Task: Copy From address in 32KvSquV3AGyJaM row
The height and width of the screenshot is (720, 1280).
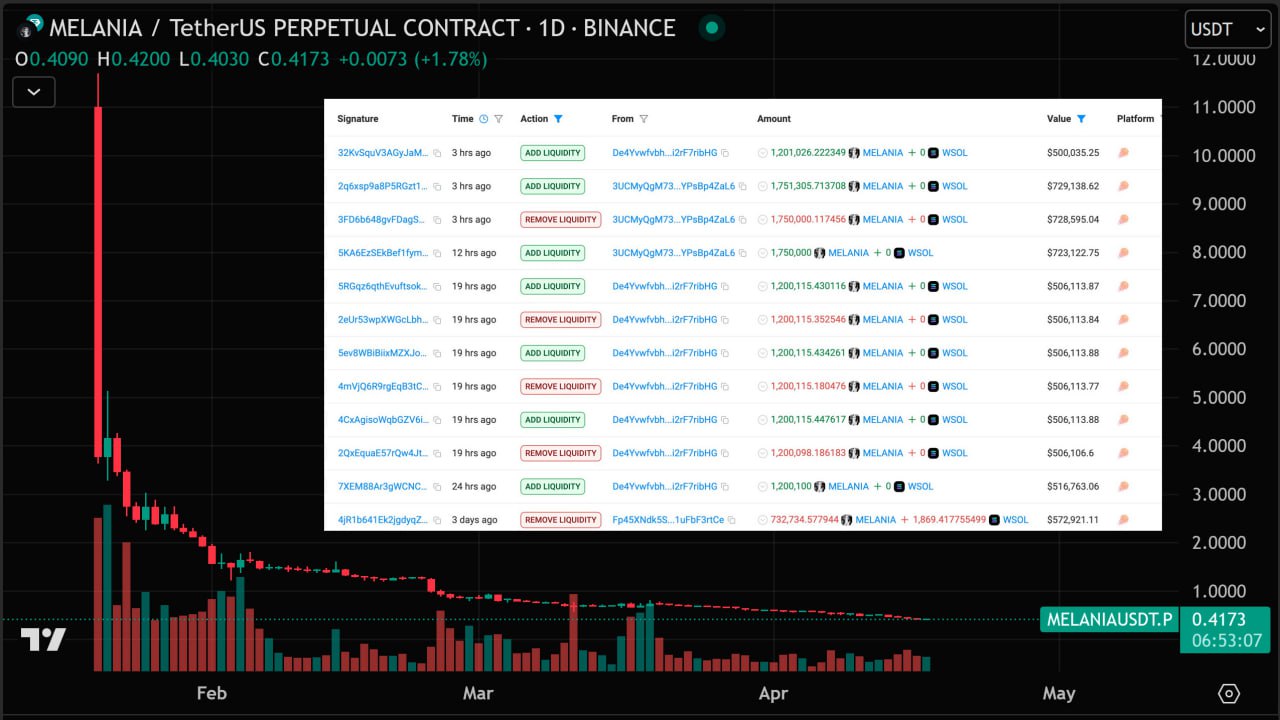Action: (725, 153)
